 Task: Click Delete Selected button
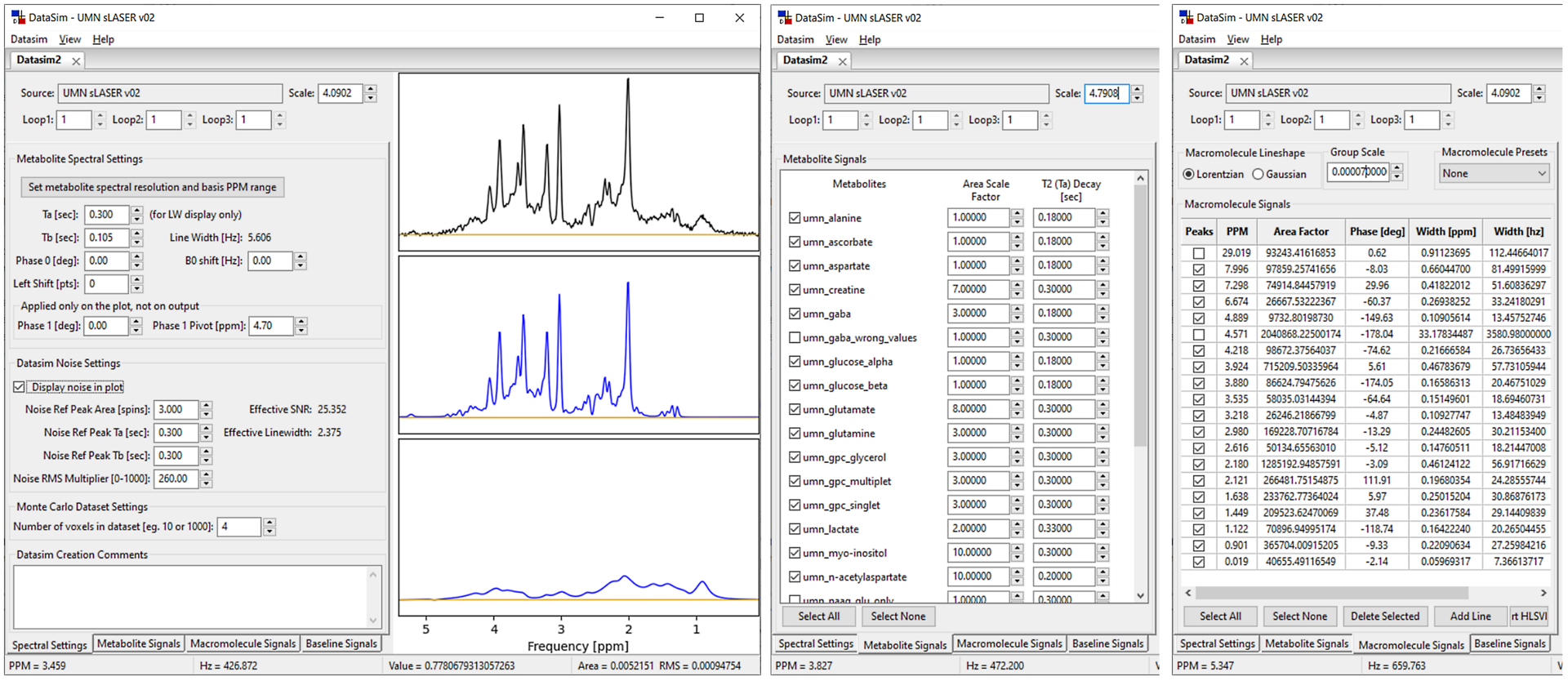pos(1384,616)
